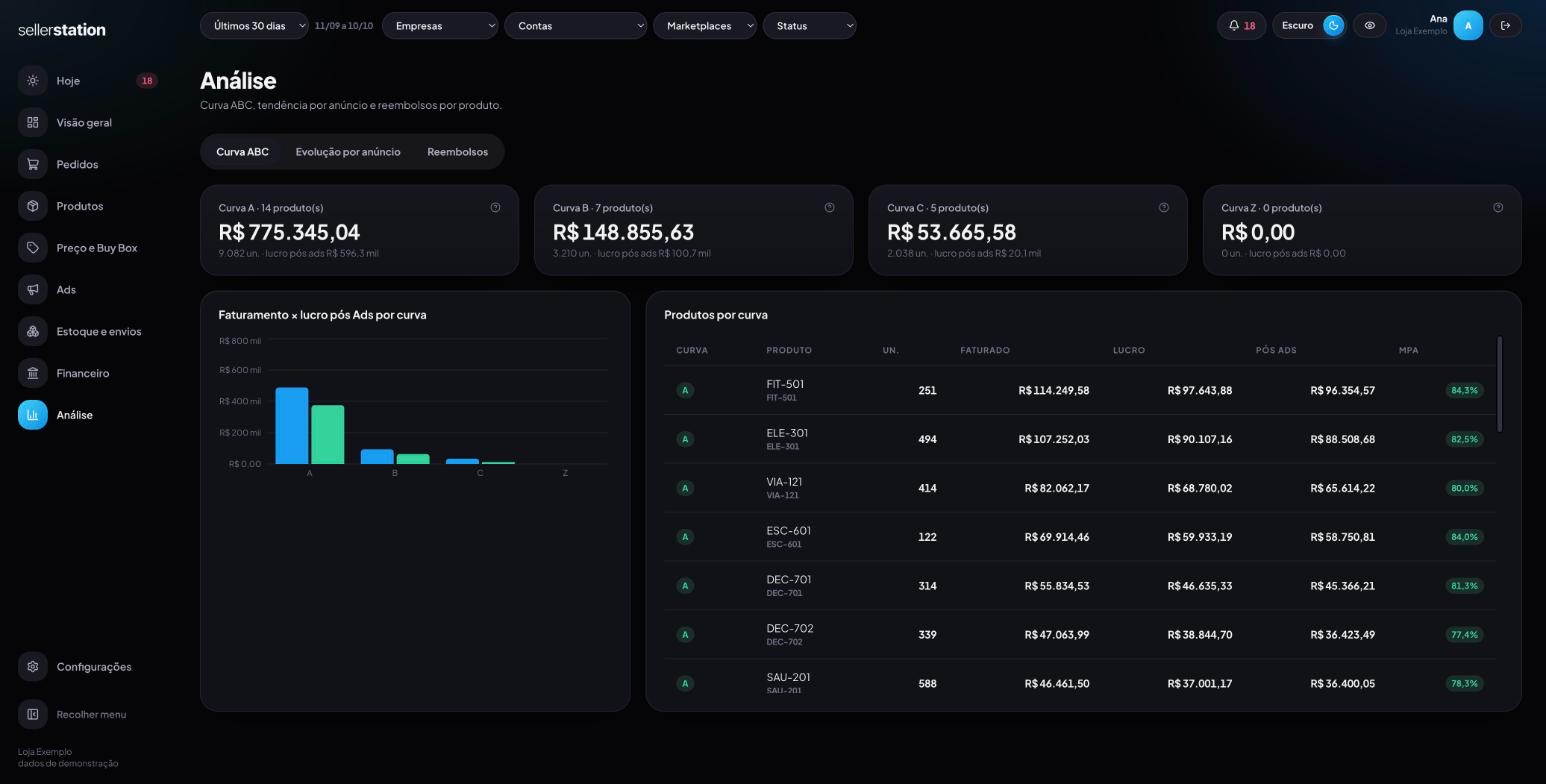Click the help icon on Curva A card
The width and height of the screenshot is (1546, 784).
pyautogui.click(x=495, y=208)
